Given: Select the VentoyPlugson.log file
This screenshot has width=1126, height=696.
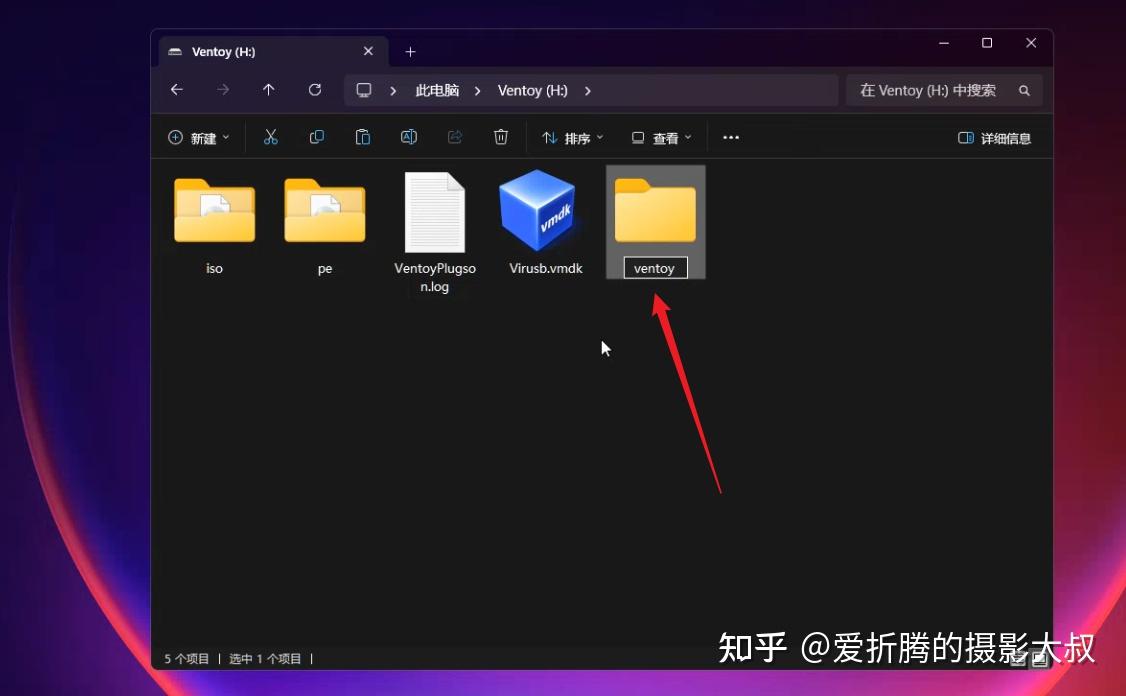Looking at the screenshot, I should (x=434, y=215).
